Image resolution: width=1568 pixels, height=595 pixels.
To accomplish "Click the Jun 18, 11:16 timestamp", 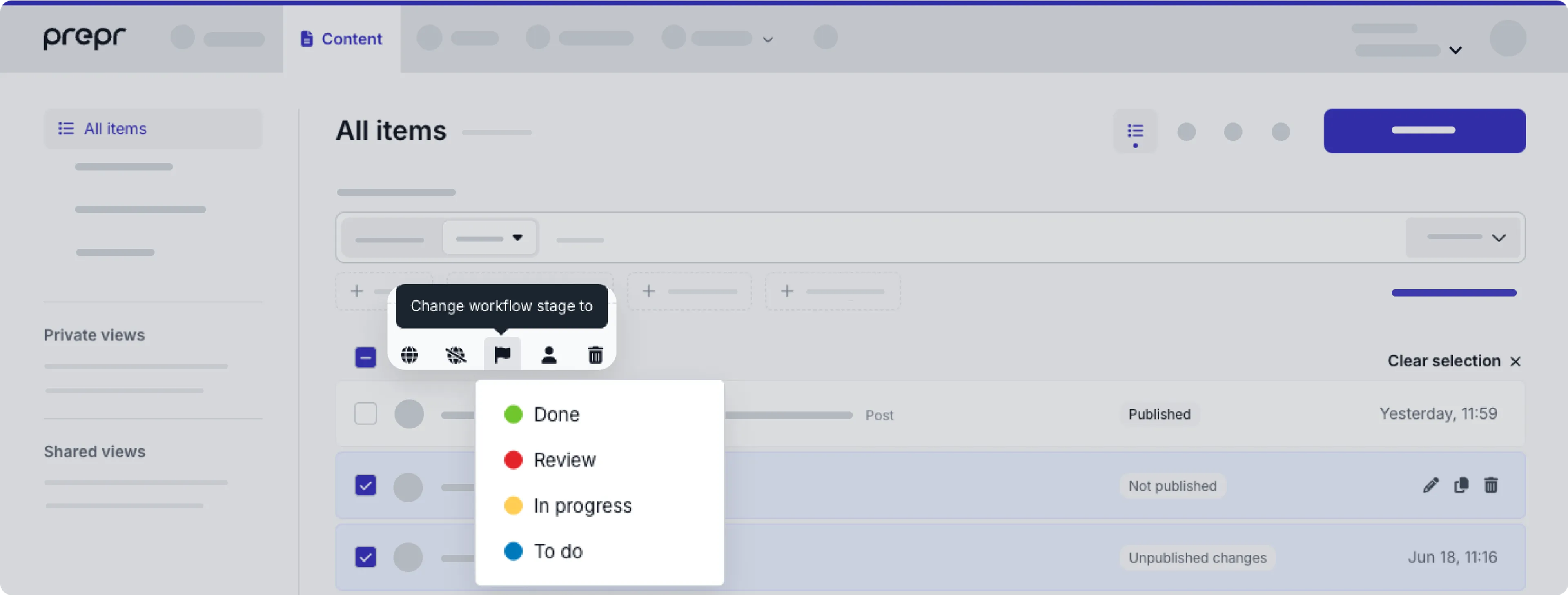I will [x=1452, y=557].
